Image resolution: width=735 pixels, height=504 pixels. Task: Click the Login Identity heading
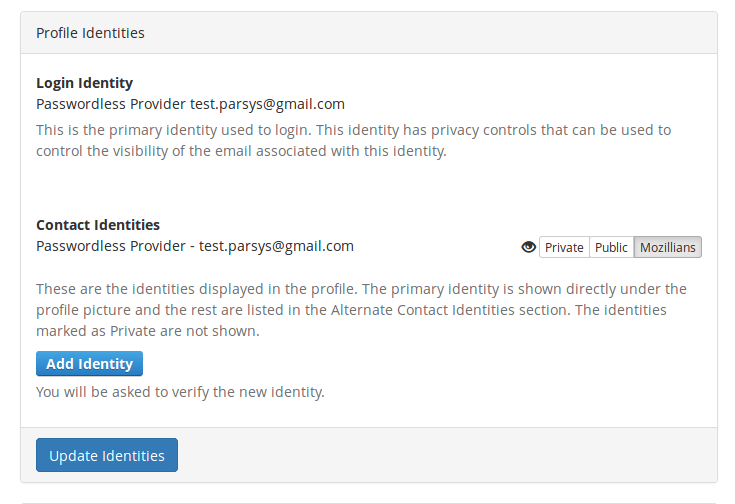click(84, 83)
